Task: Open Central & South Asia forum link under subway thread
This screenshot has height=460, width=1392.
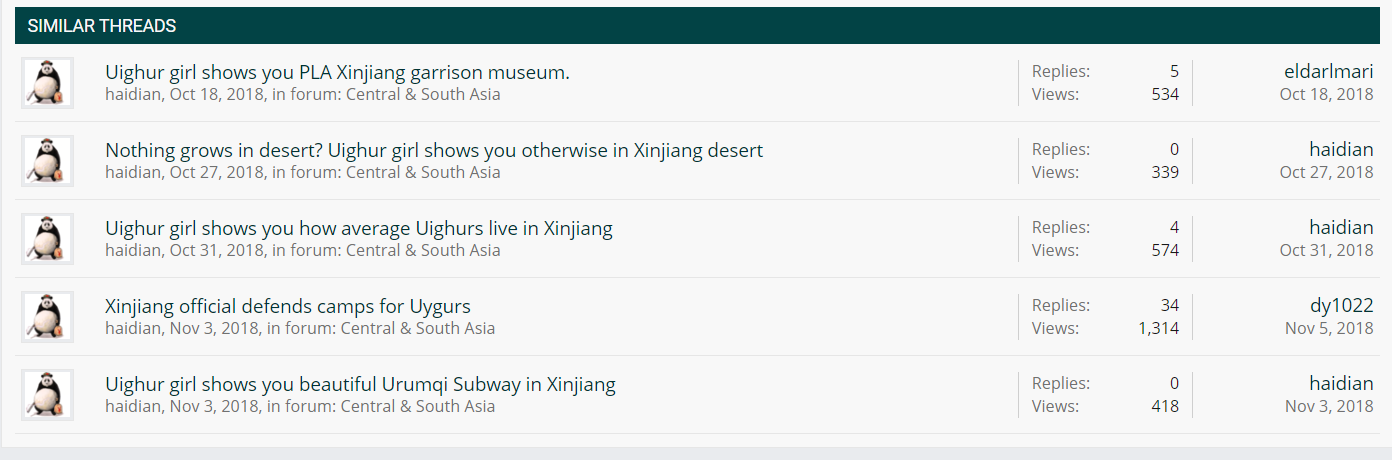Action: [418, 406]
